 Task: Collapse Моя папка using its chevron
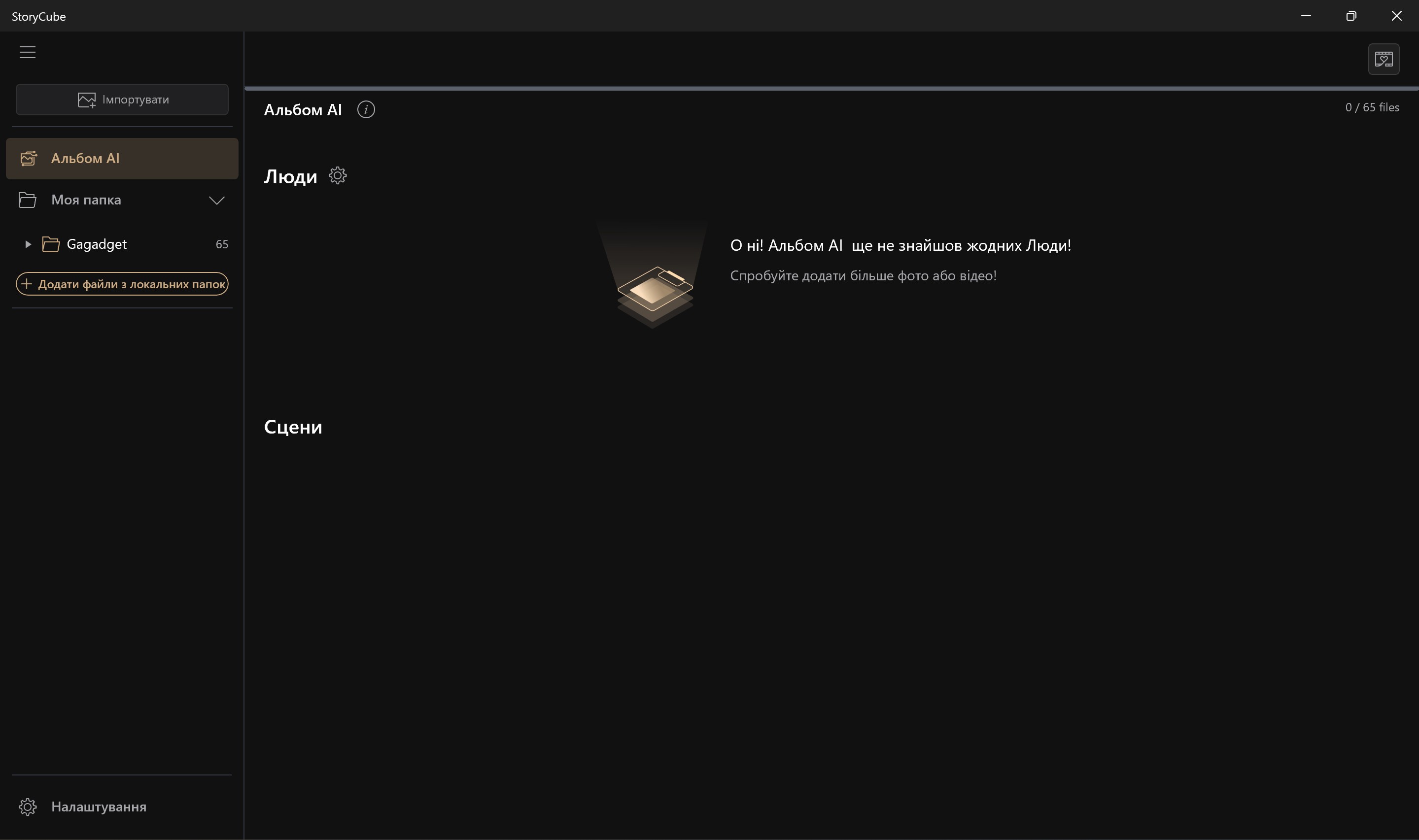coord(217,201)
